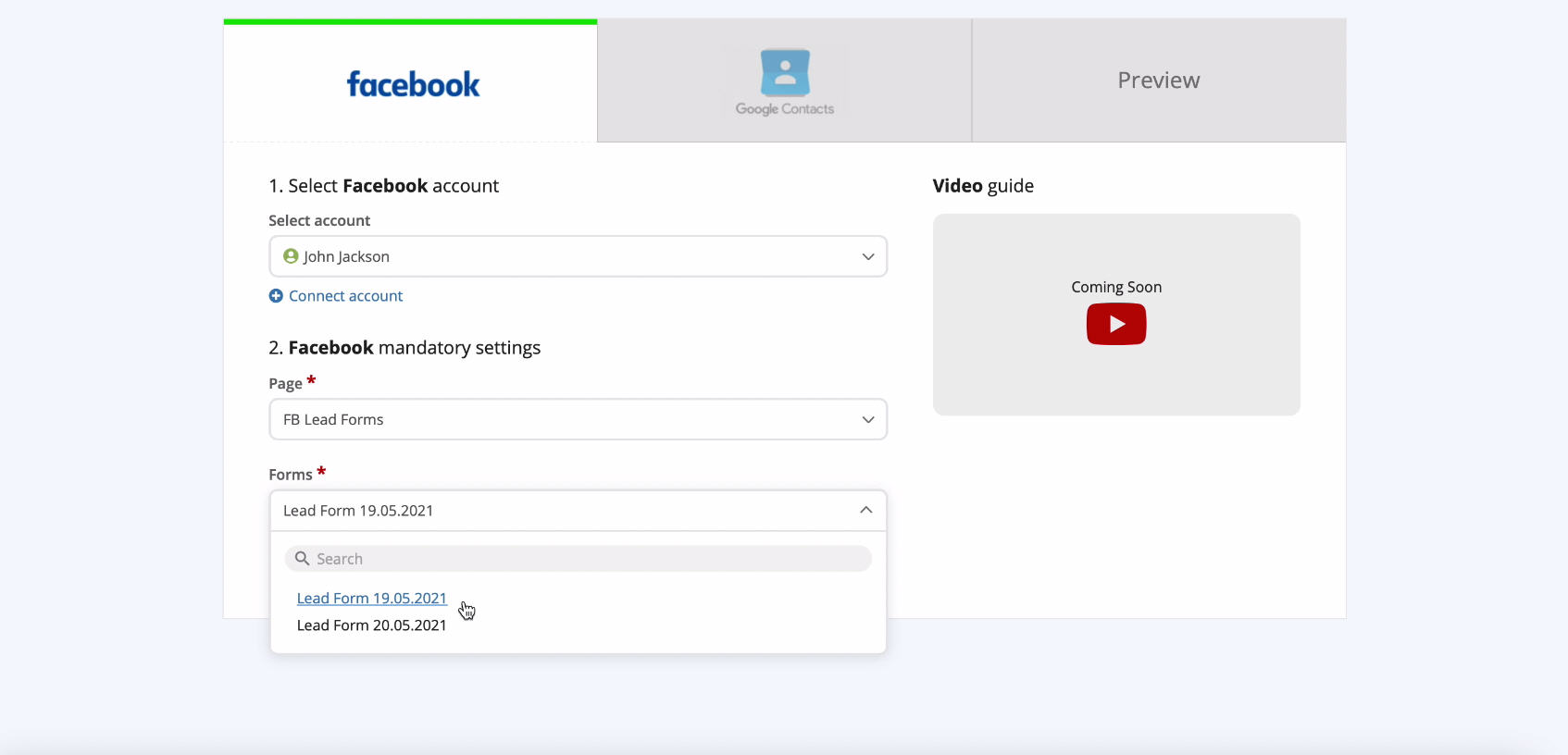This screenshot has height=755, width=1568.
Task: Click the magnifying glass search icon
Action: 302,559
